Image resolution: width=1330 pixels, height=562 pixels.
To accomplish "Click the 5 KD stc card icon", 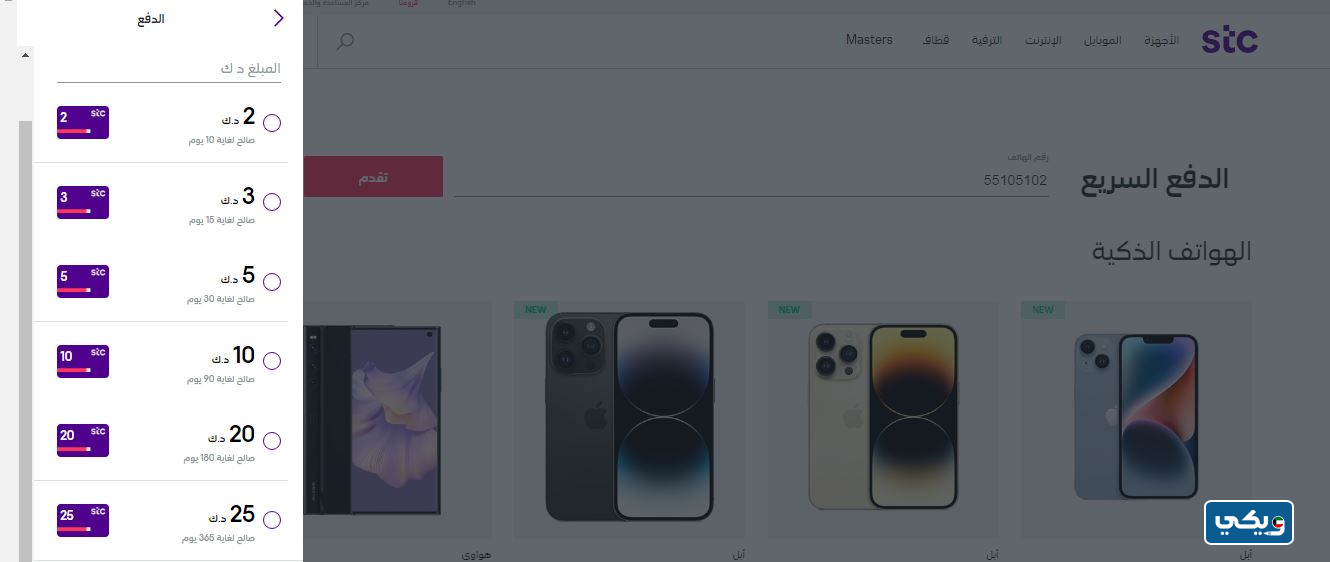I will (83, 281).
